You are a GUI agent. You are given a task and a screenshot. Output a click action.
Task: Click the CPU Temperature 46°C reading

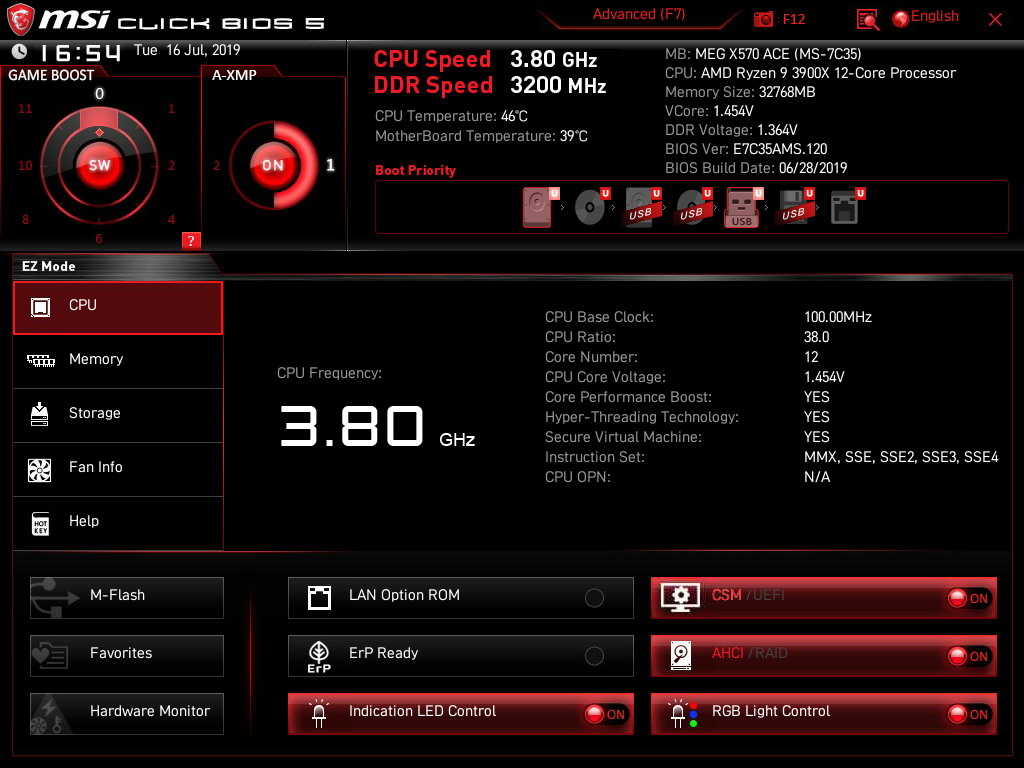tap(451, 116)
